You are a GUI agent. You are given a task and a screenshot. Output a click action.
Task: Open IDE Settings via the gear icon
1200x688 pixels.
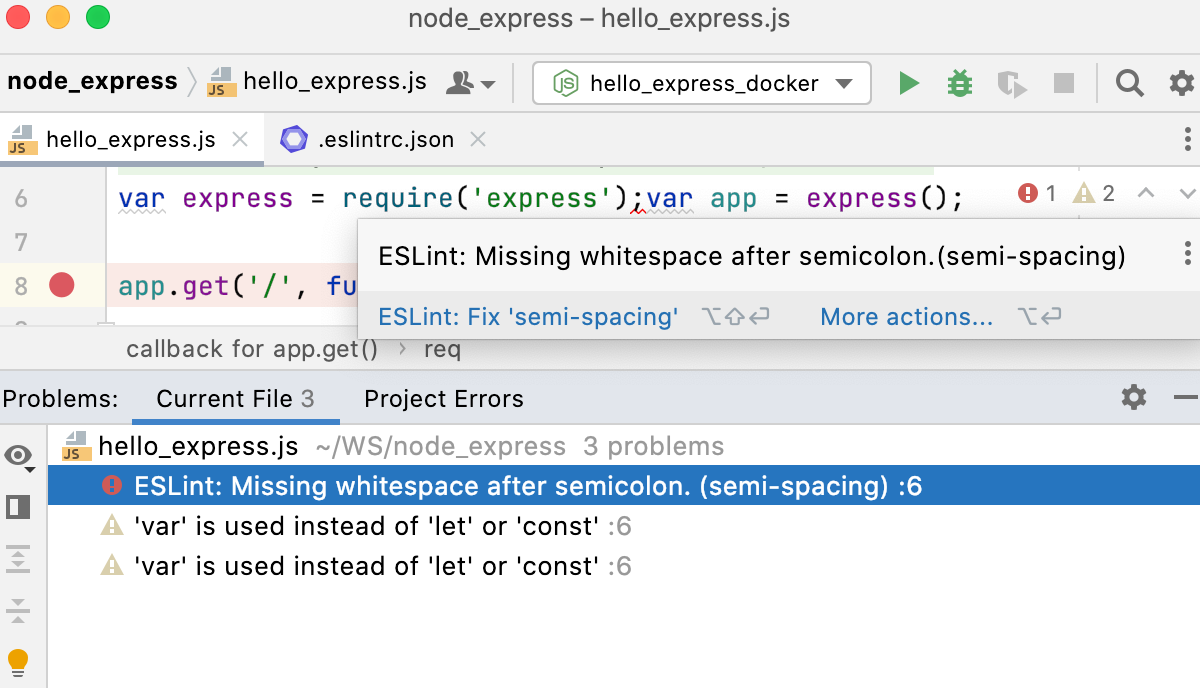click(1181, 83)
